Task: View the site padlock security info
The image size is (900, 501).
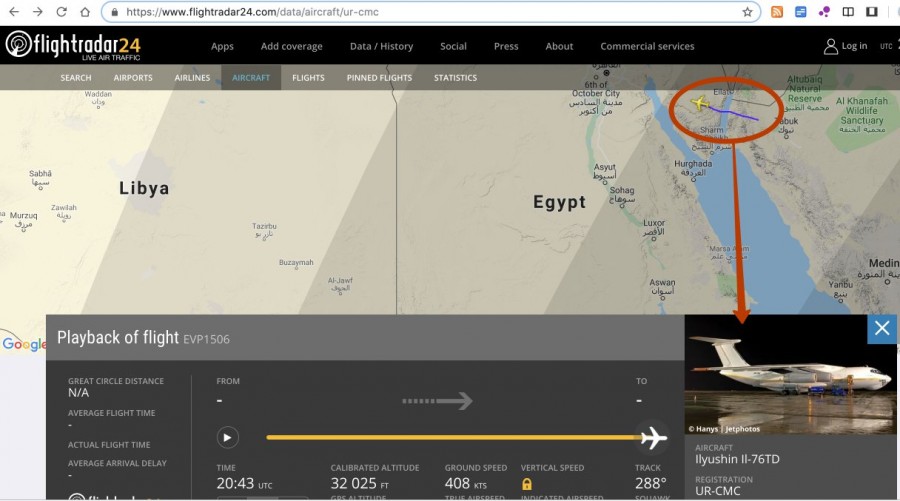Action: [x=115, y=12]
